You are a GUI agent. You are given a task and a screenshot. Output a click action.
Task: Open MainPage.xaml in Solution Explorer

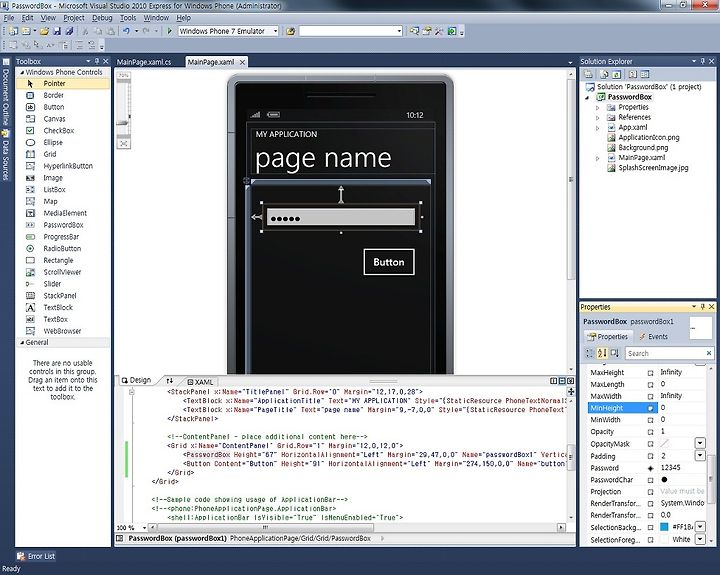pyautogui.click(x=641, y=158)
